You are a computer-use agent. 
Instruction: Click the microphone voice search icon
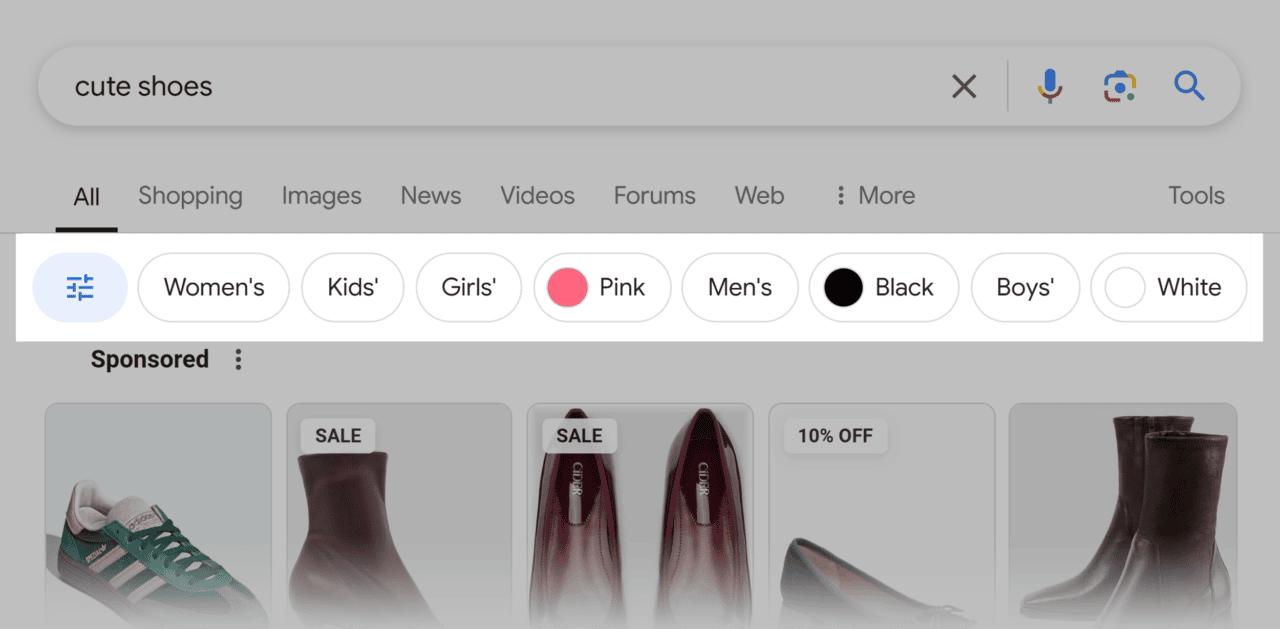pos(1049,86)
